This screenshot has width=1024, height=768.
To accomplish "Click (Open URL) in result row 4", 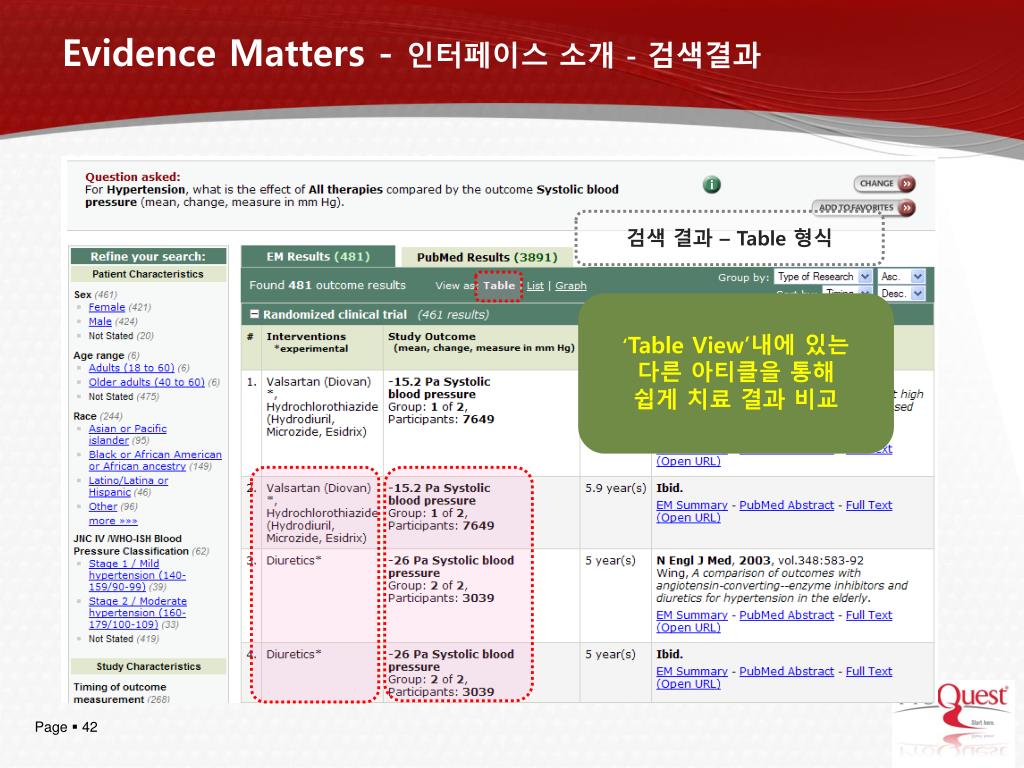I will click(x=688, y=684).
